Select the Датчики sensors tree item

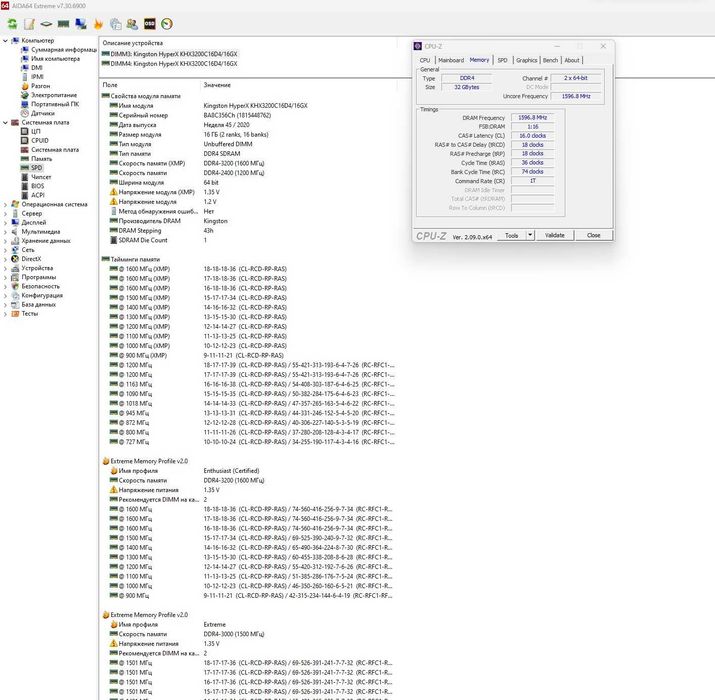tap(42, 113)
